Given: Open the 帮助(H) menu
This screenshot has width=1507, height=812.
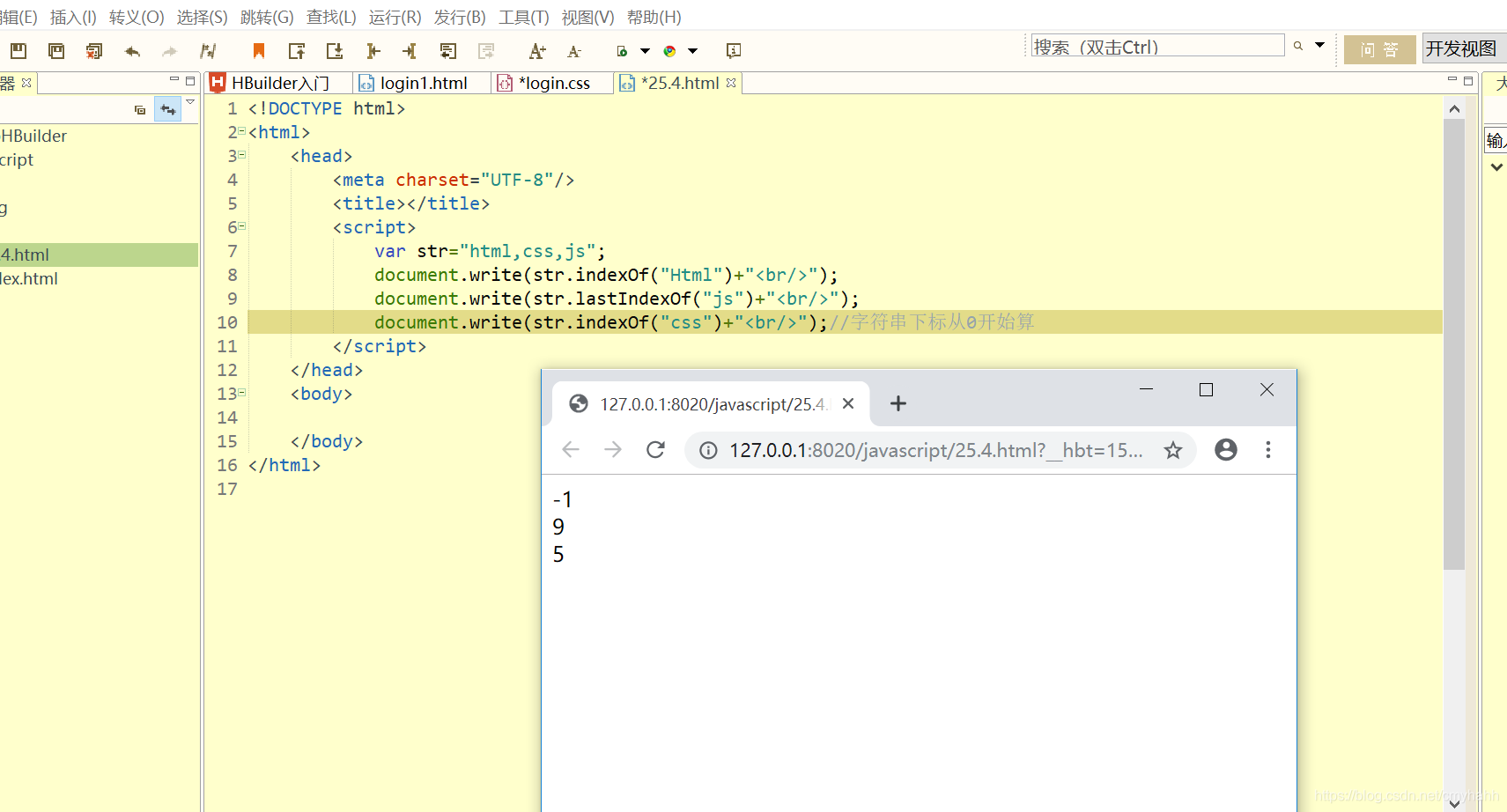Looking at the screenshot, I should point(654,17).
